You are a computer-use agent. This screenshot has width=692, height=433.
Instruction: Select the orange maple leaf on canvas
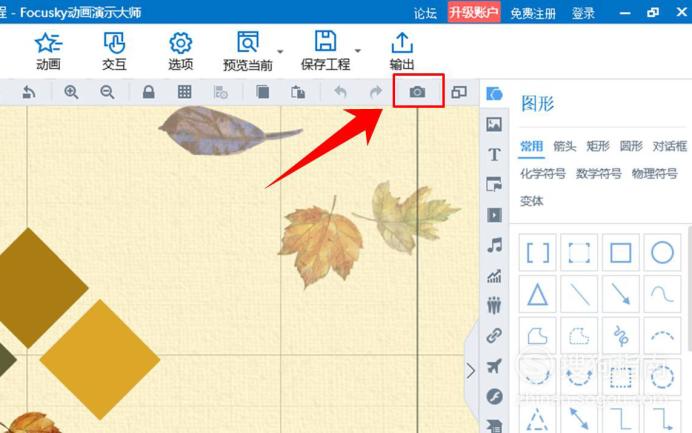tap(321, 243)
